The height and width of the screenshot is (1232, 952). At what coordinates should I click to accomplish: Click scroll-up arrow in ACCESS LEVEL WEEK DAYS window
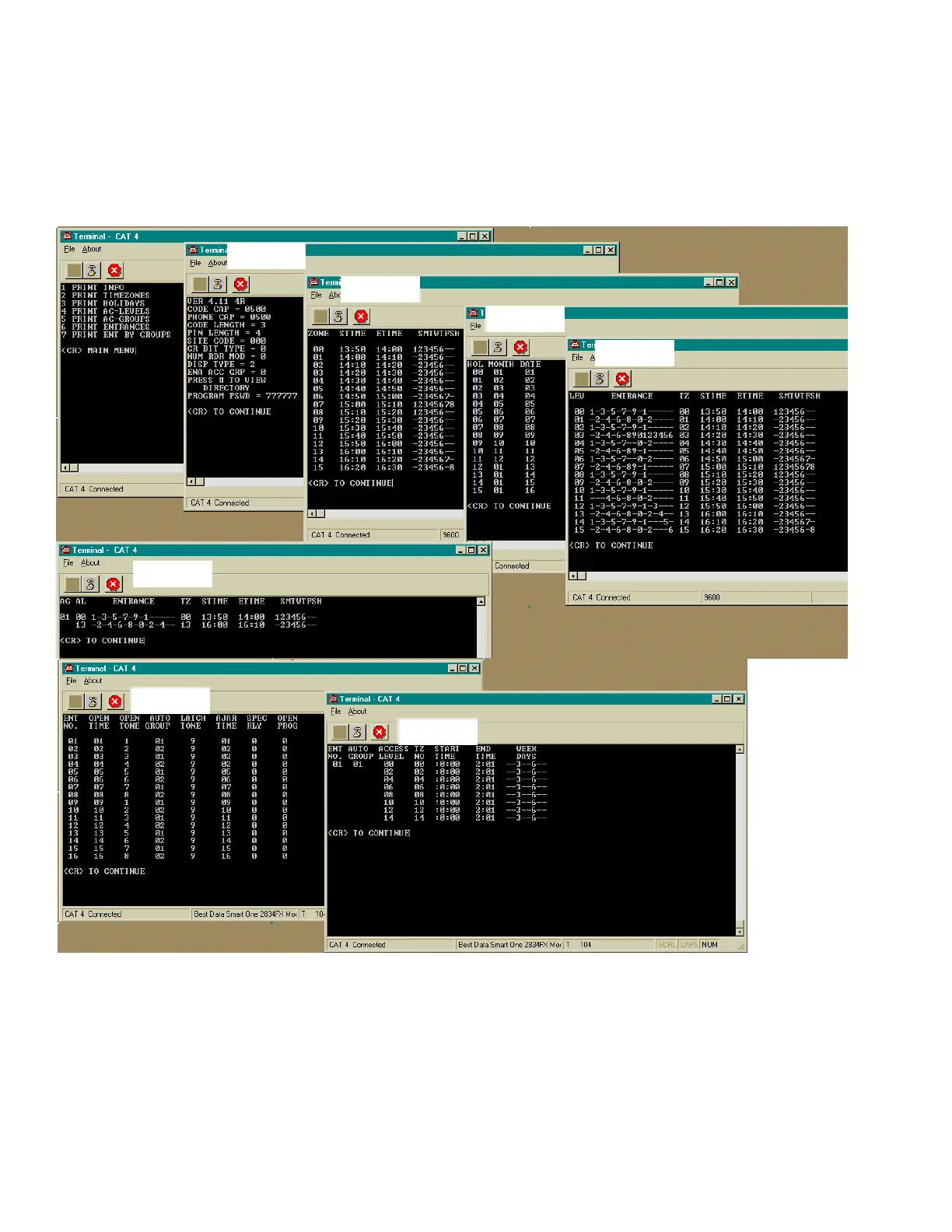click(x=740, y=750)
